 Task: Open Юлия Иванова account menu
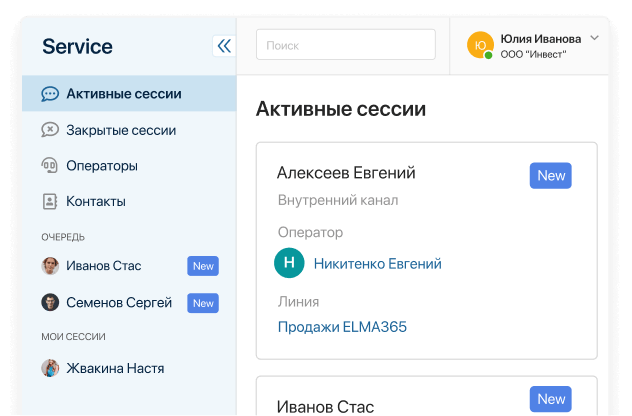click(540, 39)
